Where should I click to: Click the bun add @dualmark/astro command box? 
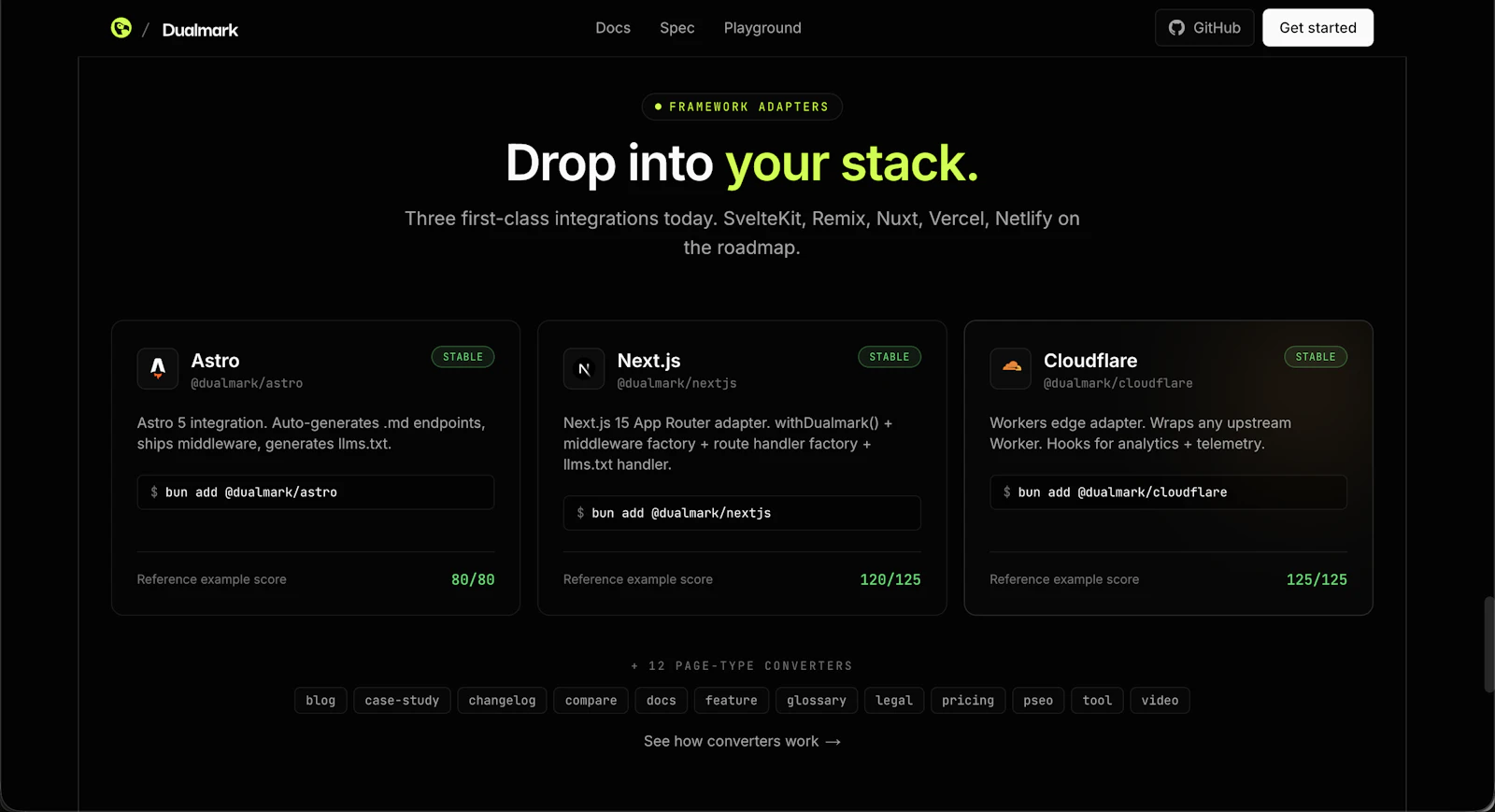click(316, 492)
